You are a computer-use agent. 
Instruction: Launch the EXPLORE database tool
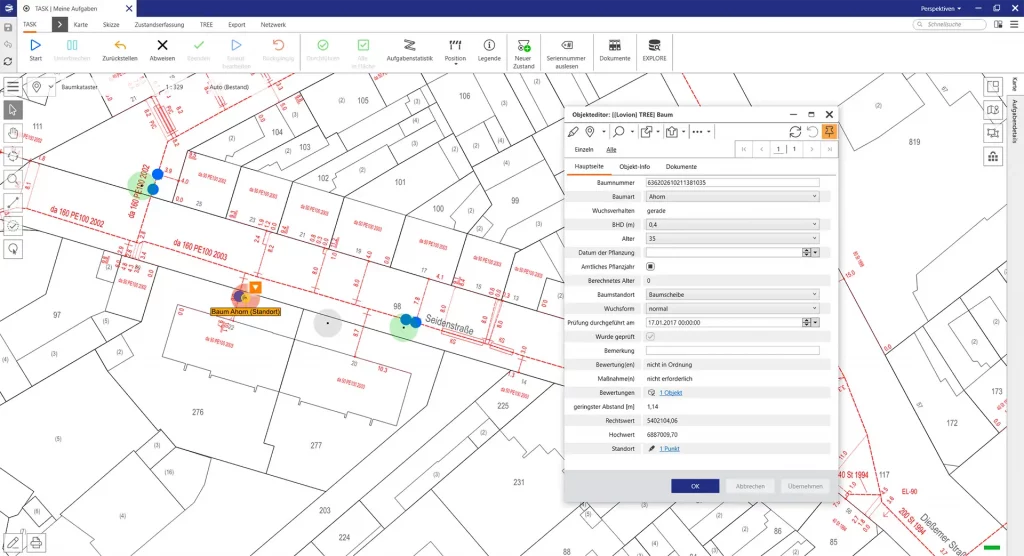coord(654,45)
